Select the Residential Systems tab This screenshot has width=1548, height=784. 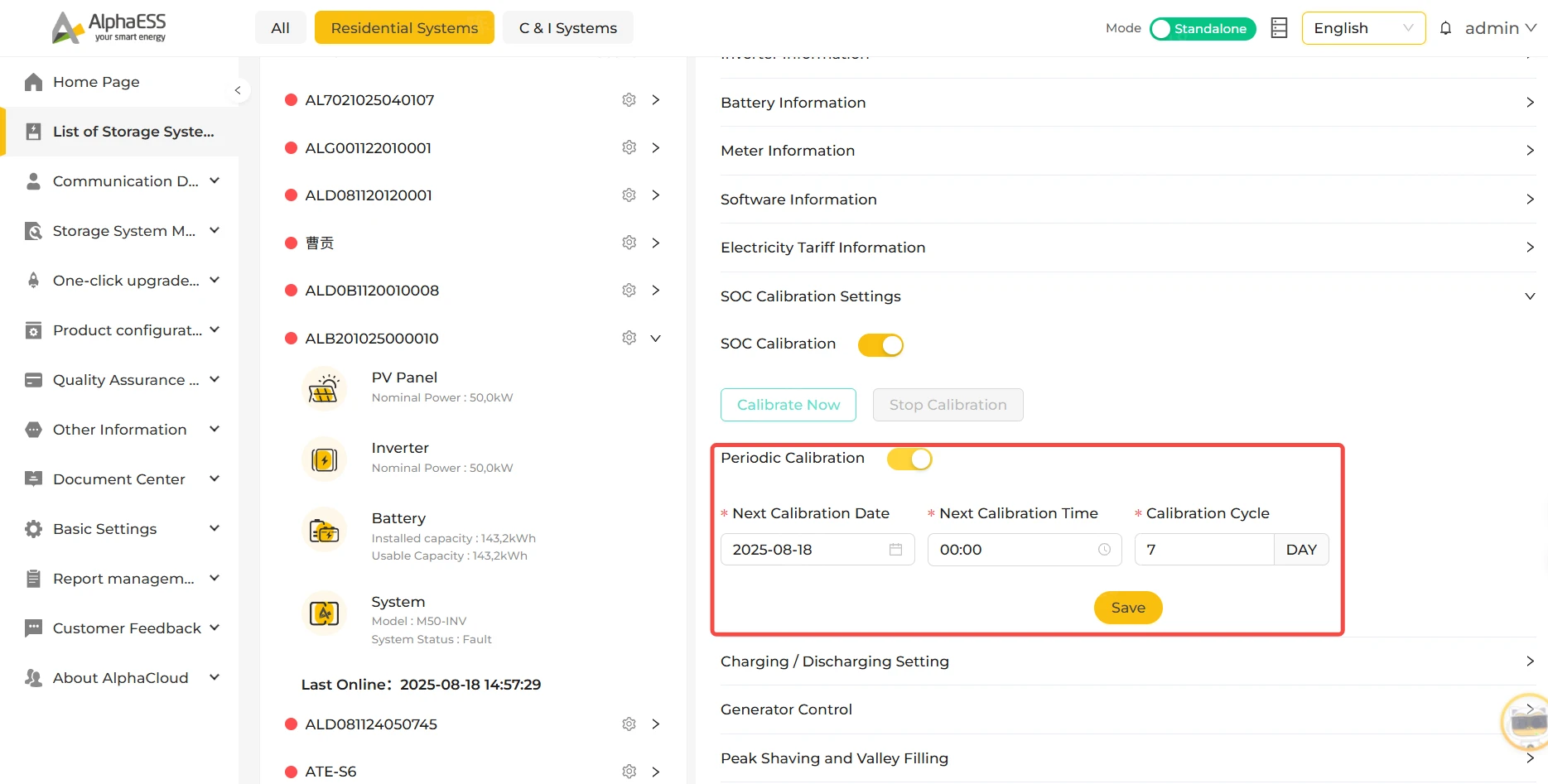click(404, 27)
